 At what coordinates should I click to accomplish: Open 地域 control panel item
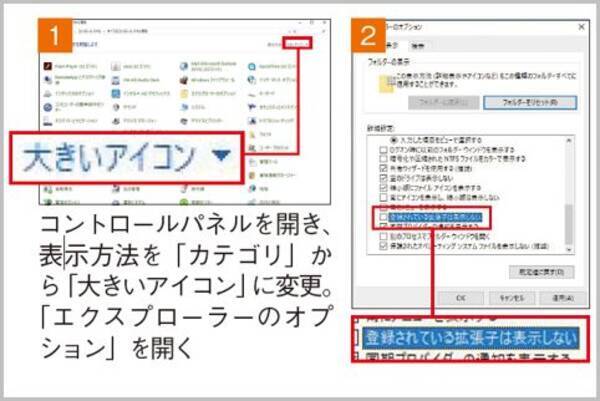(x=259, y=189)
